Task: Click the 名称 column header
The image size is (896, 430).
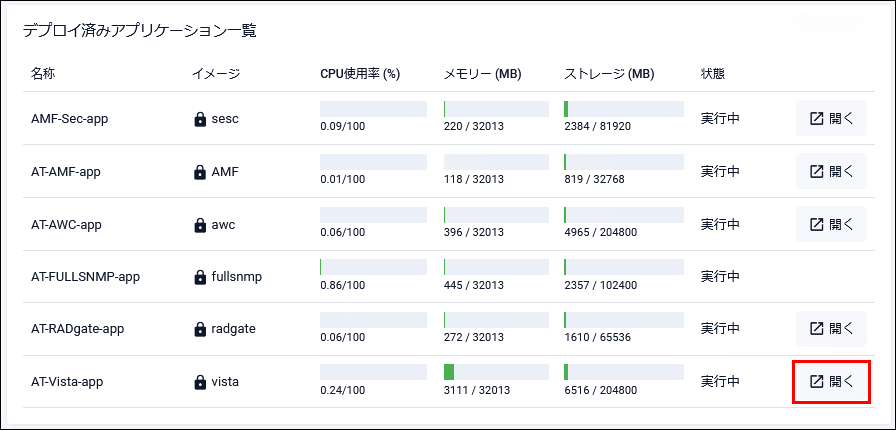Action: [44, 73]
